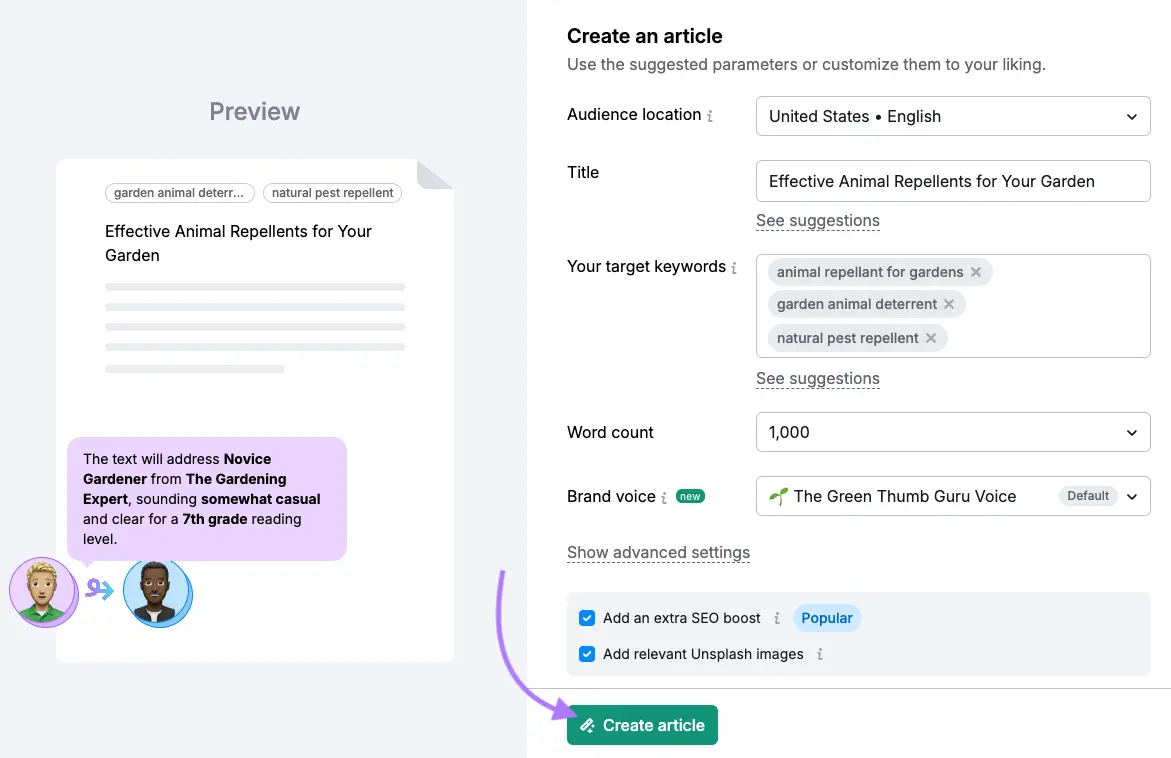
Task: Remove 'natural pest repellent' keyword tag
Action: point(931,338)
